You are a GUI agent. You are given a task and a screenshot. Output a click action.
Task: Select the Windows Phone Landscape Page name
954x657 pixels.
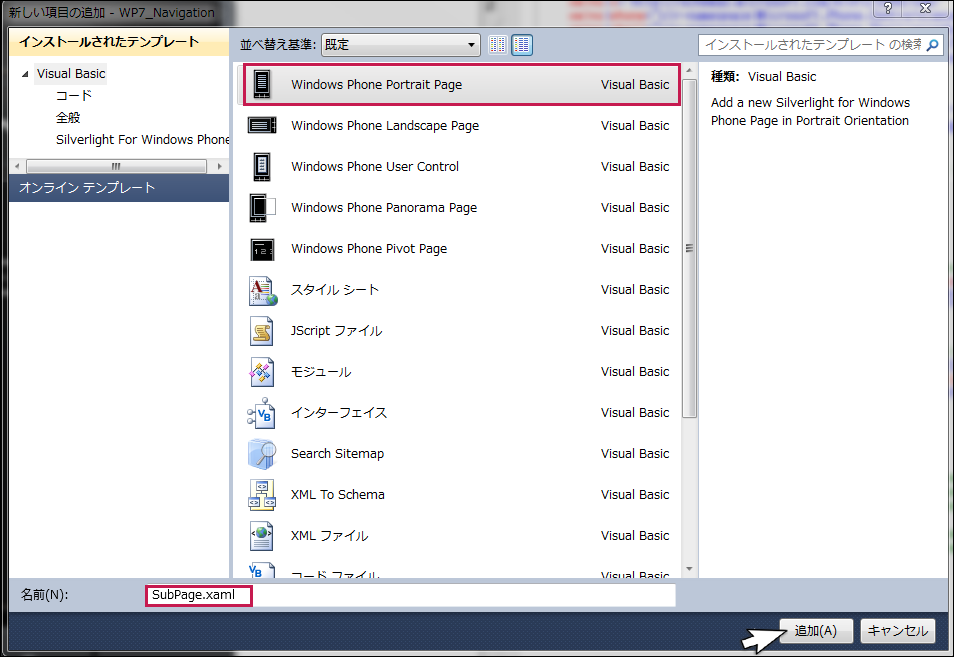pos(385,125)
